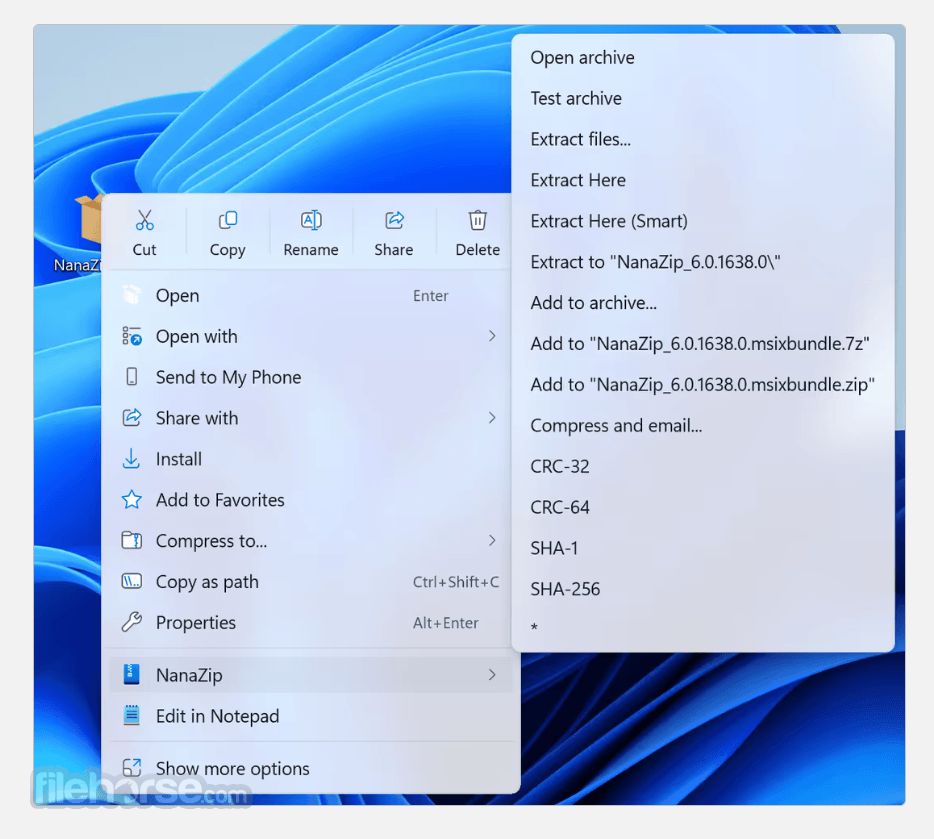934x839 pixels.
Task: Expand the Compress to... submenu arrow
Action: tap(492, 540)
